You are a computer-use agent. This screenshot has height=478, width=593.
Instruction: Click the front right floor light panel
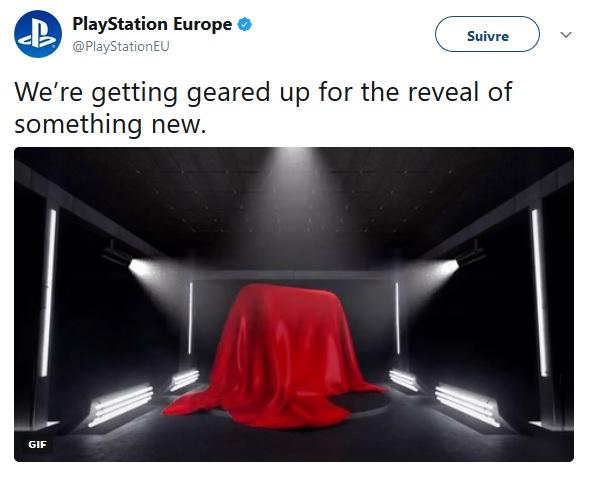tap(468, 405)
